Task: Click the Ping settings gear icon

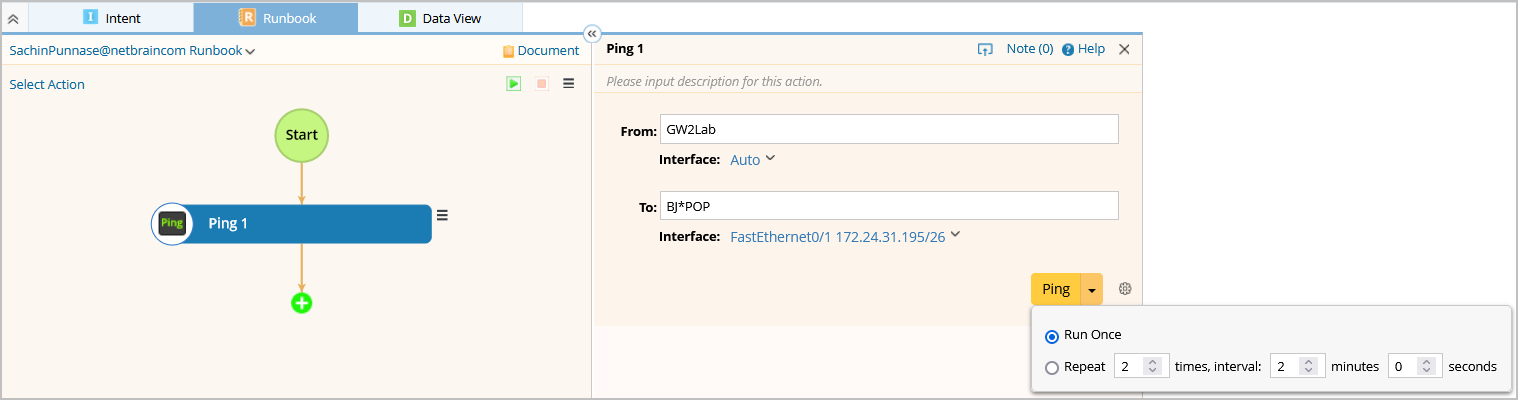Action: (x=1125, y=289)
